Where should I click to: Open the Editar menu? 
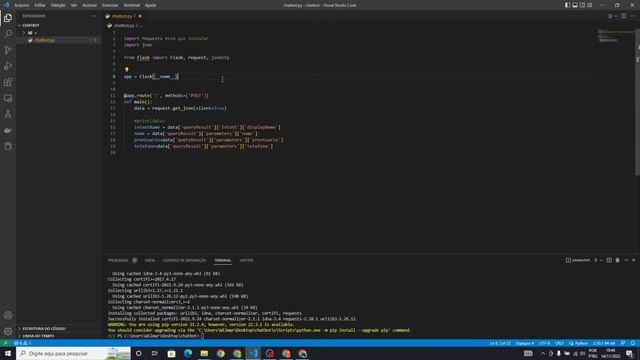tap(40, 5)
